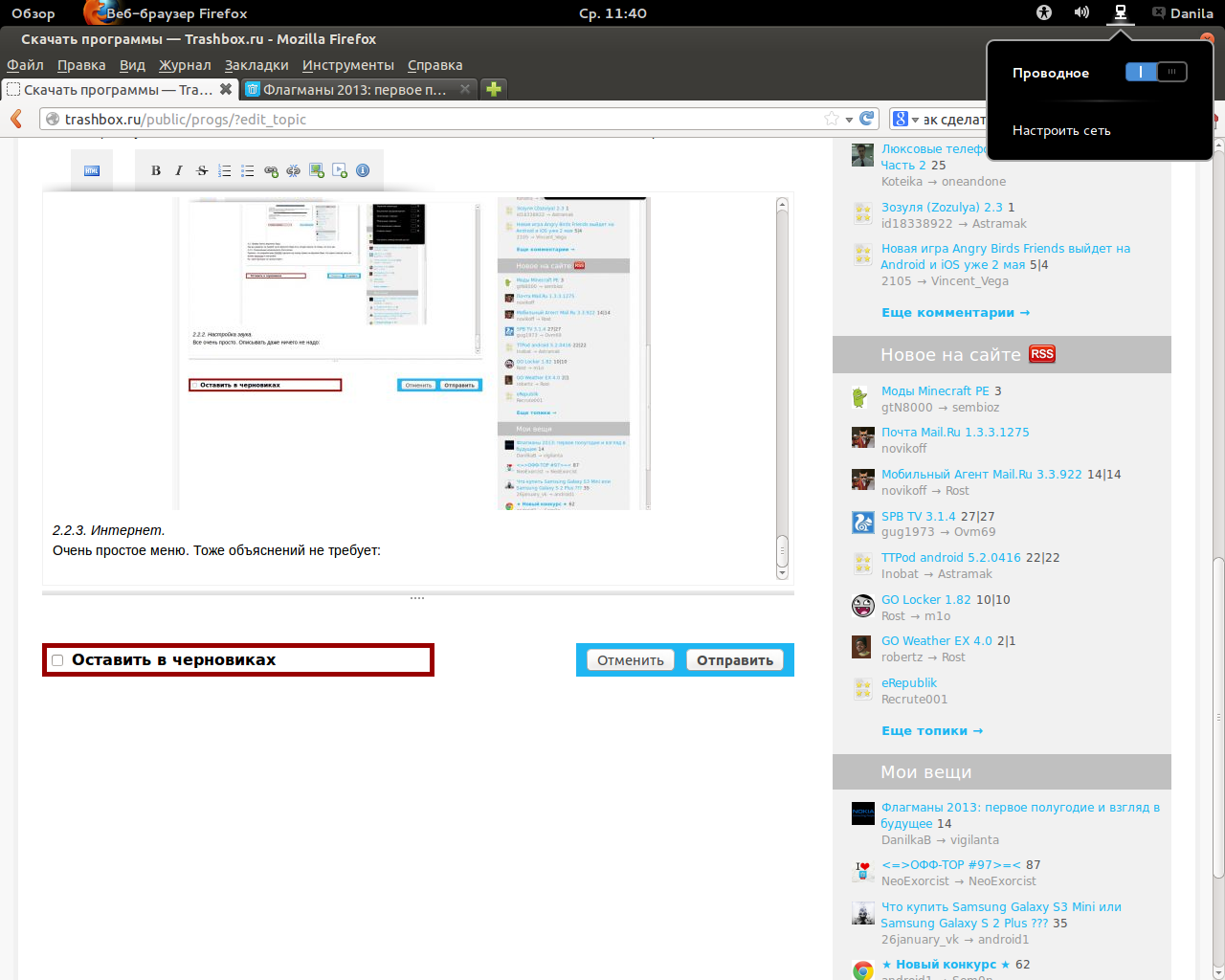This screenshot has height=980, width=1225.
Task: Open the Файл menu
Action: 26,65
